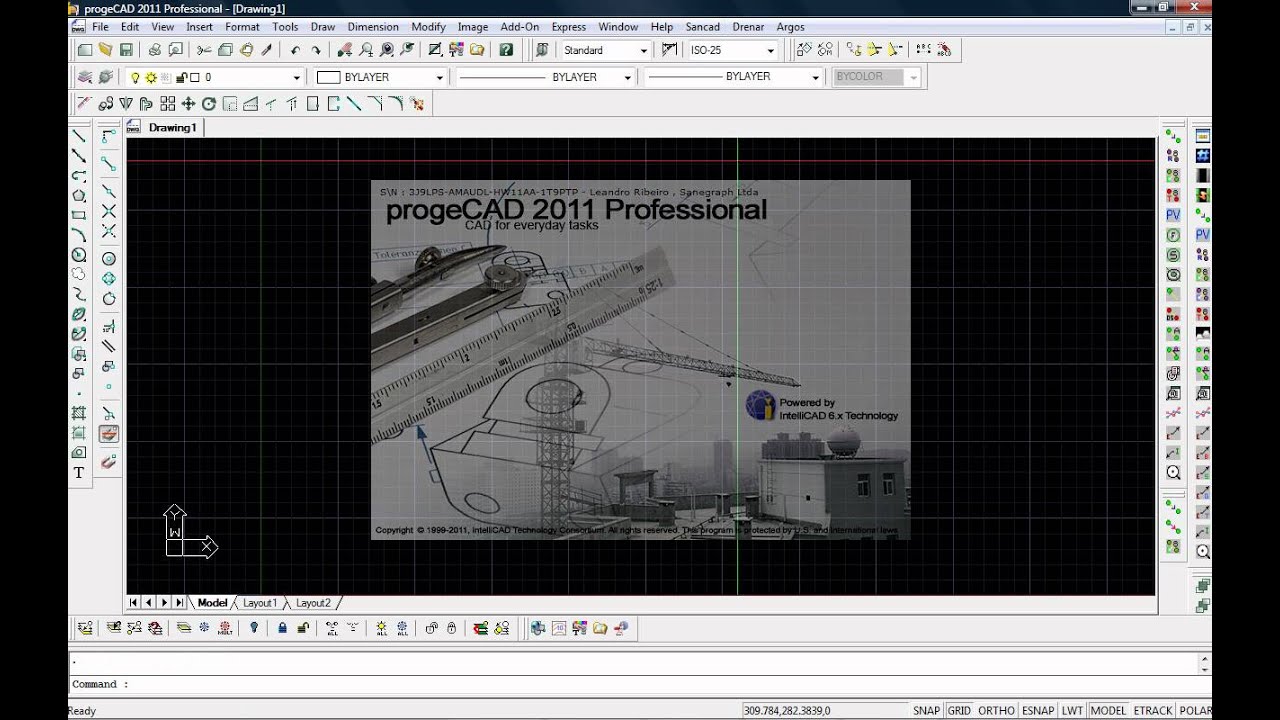Image resolution: width=1280 pixels, height=720 pixels.
Task: Select the Line tool in draw toolbar
Action: coord(79,136)
